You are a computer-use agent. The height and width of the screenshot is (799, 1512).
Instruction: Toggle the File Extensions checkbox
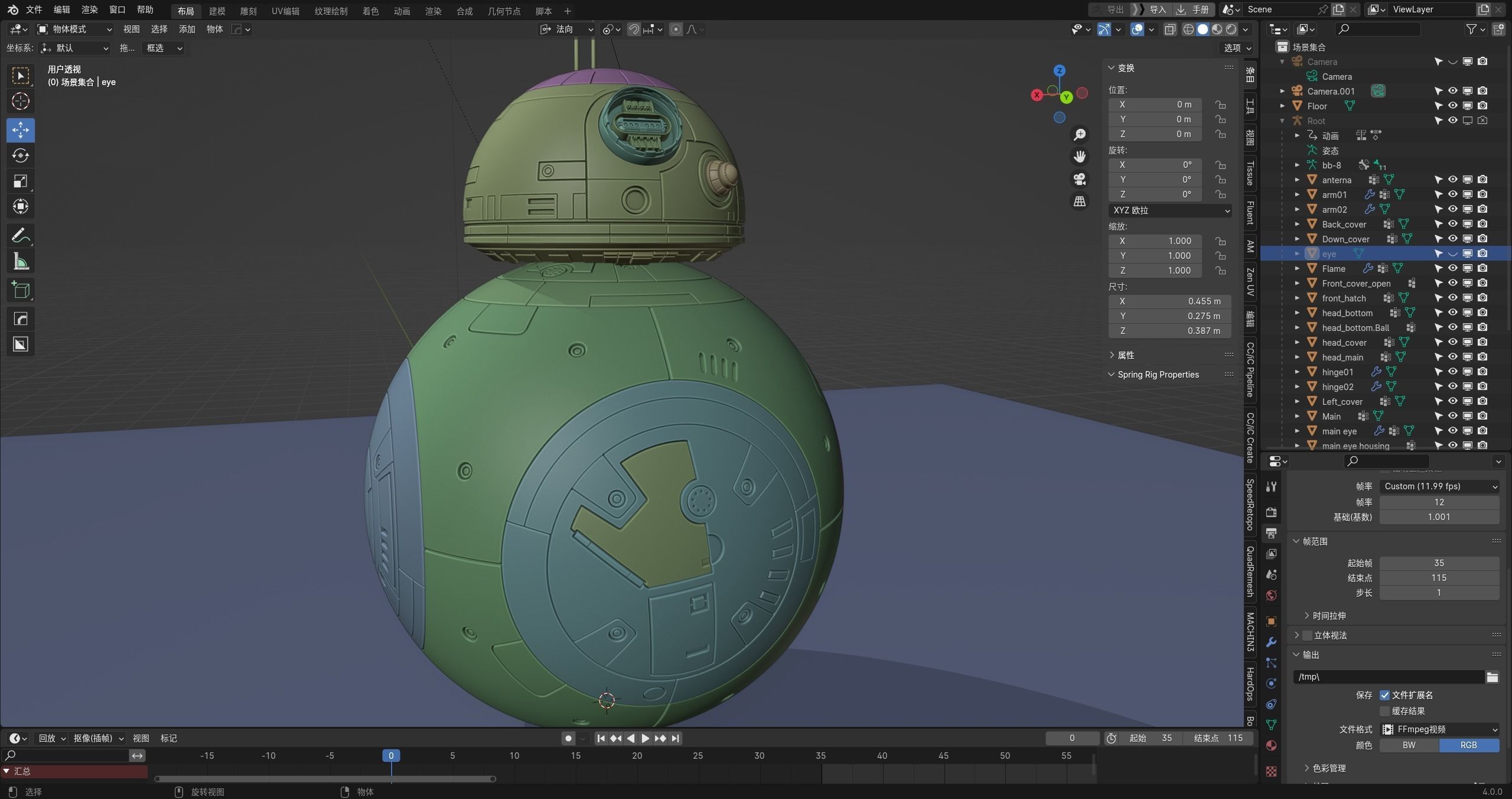(1384, 695)
